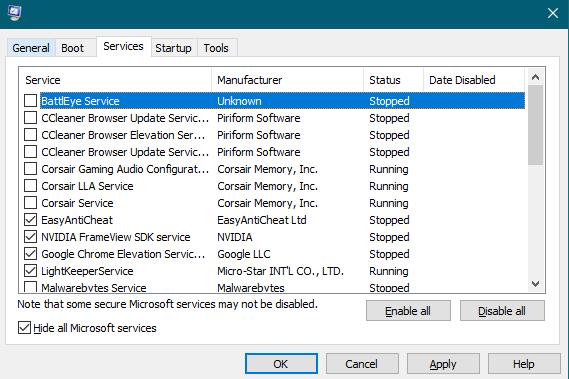
Task: Click the Disable all button
Action: (x=502, y=311)
